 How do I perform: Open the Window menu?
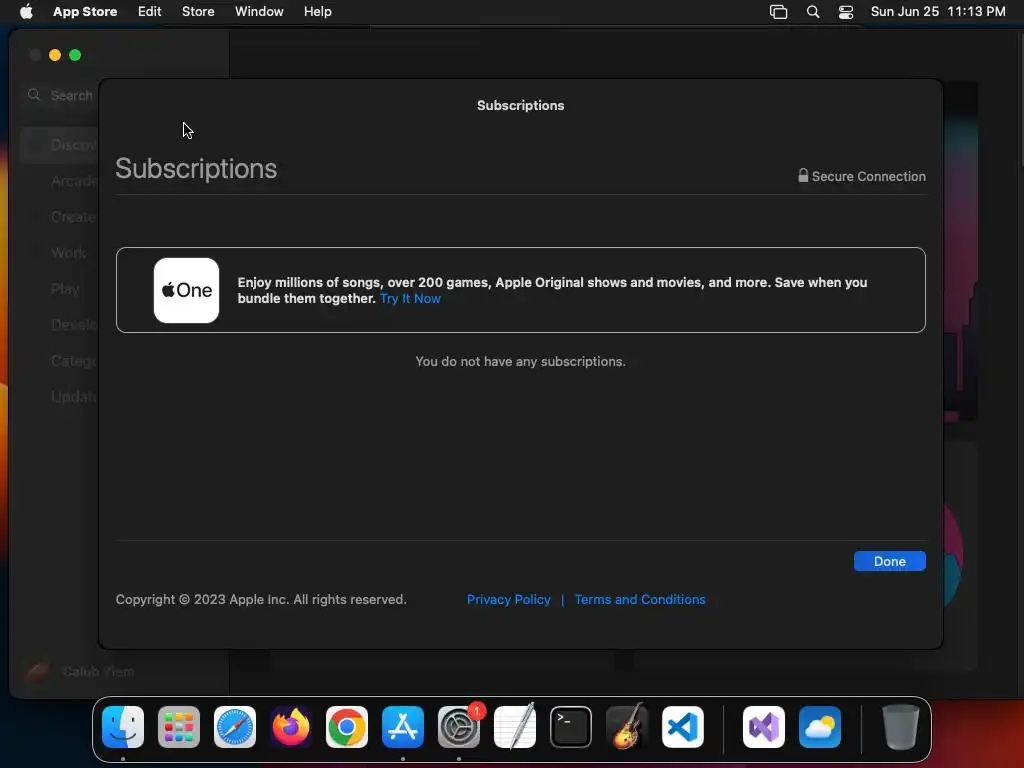(259, 12)
